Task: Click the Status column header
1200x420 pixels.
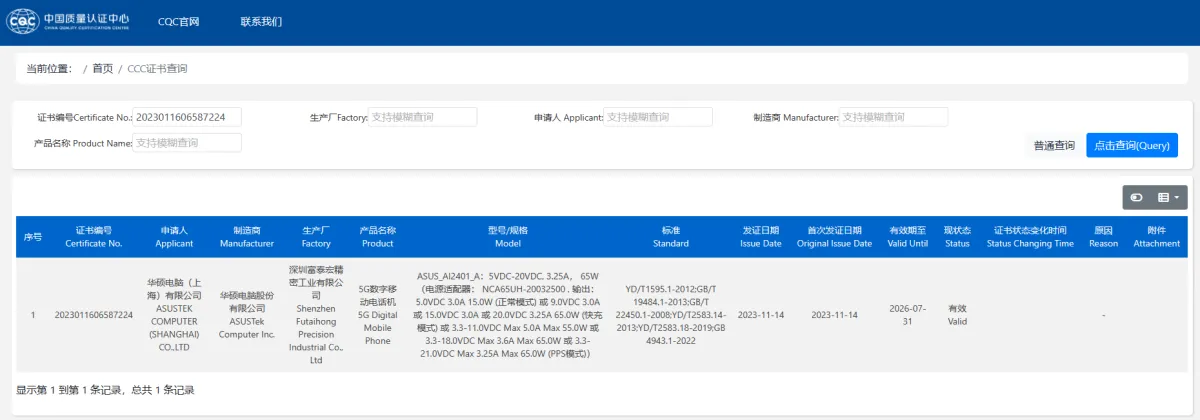Action: pyautogui.click(x=957, y=237)
